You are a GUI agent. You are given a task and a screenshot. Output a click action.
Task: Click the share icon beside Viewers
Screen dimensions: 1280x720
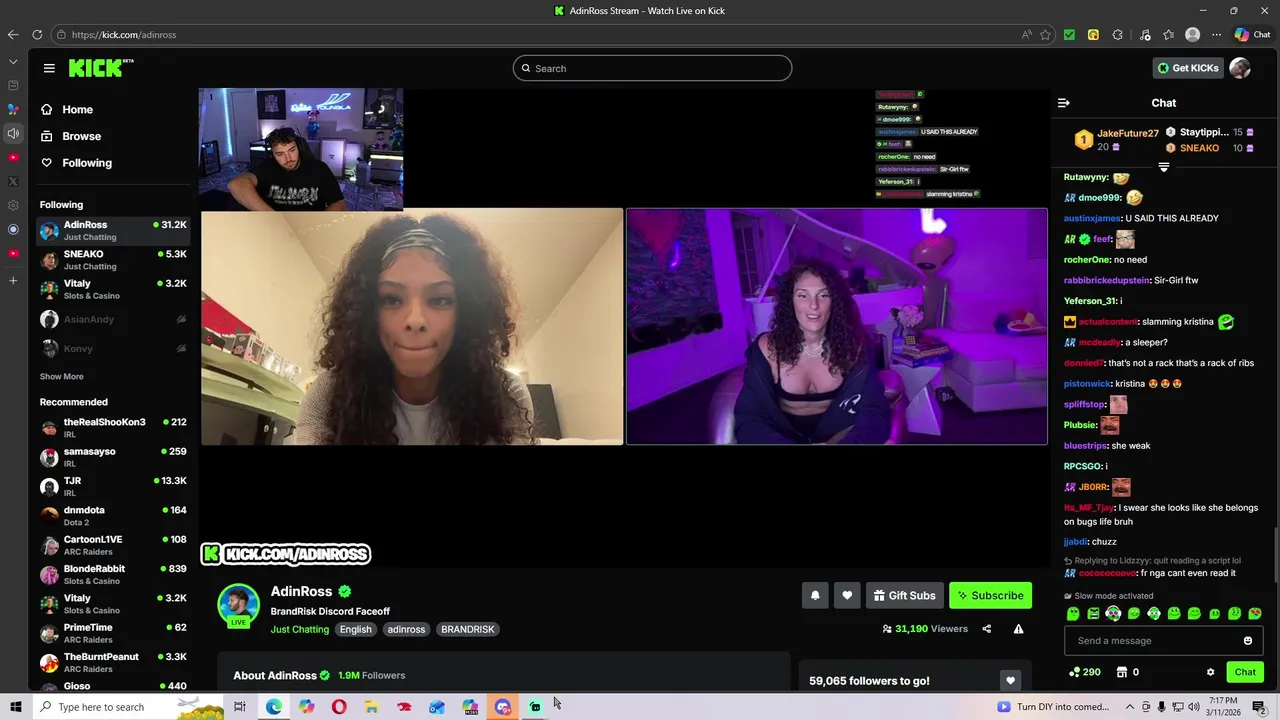tap(986, 629)
